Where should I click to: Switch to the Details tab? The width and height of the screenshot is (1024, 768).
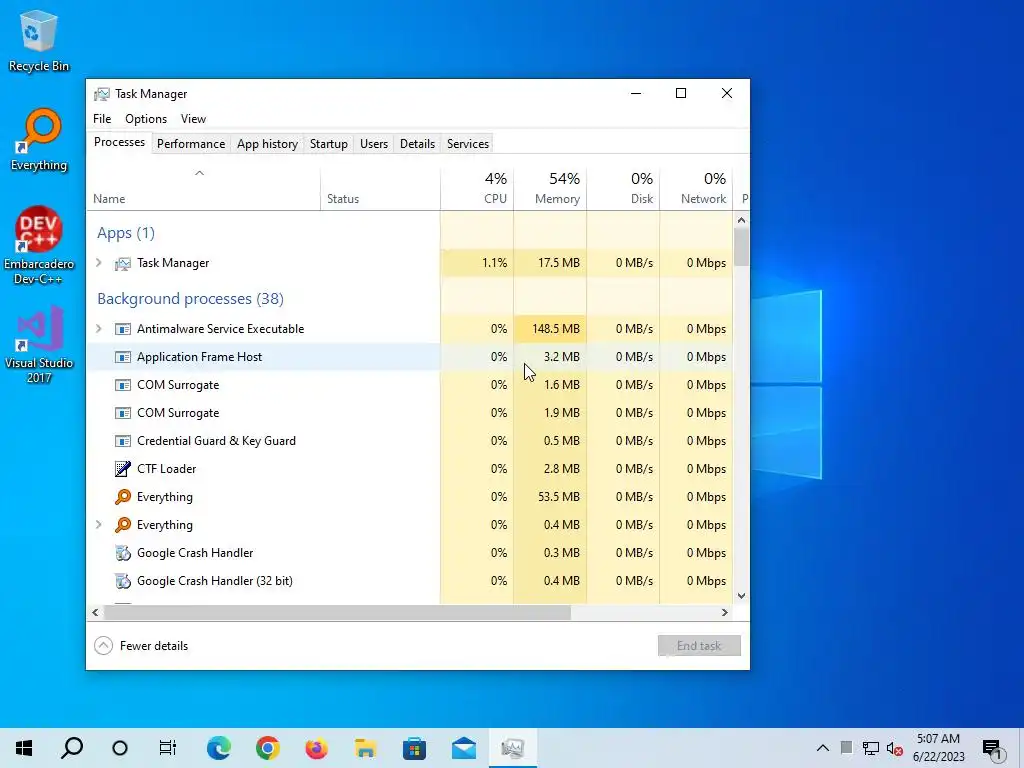(417, 144)
